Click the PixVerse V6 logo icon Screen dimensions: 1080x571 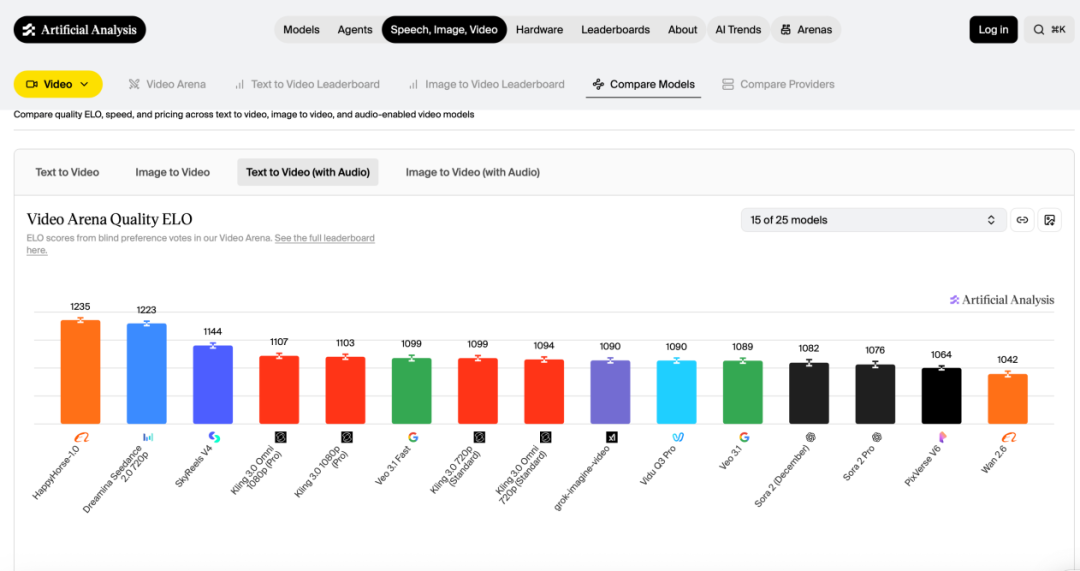coord(942,437)
